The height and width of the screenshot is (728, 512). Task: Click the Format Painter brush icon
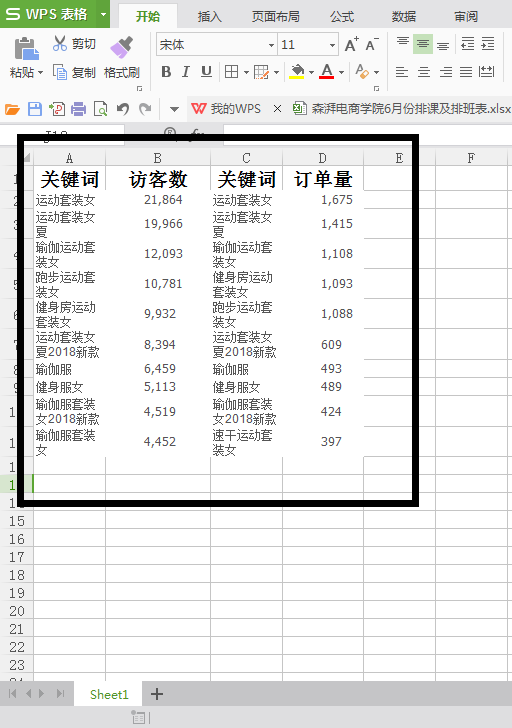(x=122, y=47)
